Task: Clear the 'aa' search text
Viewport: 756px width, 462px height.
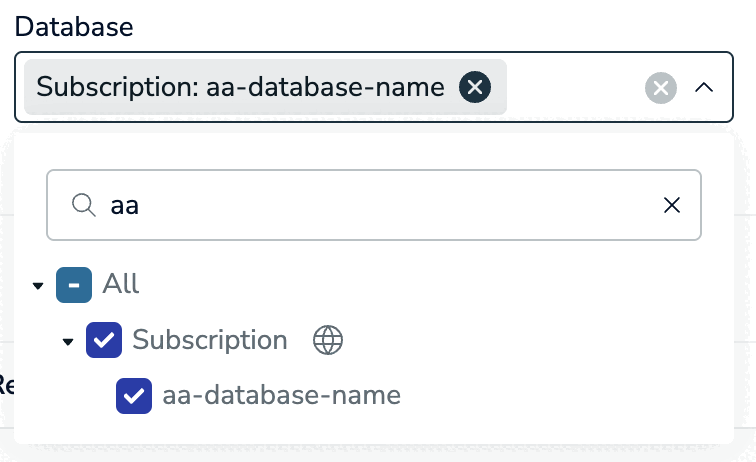Action: tap(672, 205)
